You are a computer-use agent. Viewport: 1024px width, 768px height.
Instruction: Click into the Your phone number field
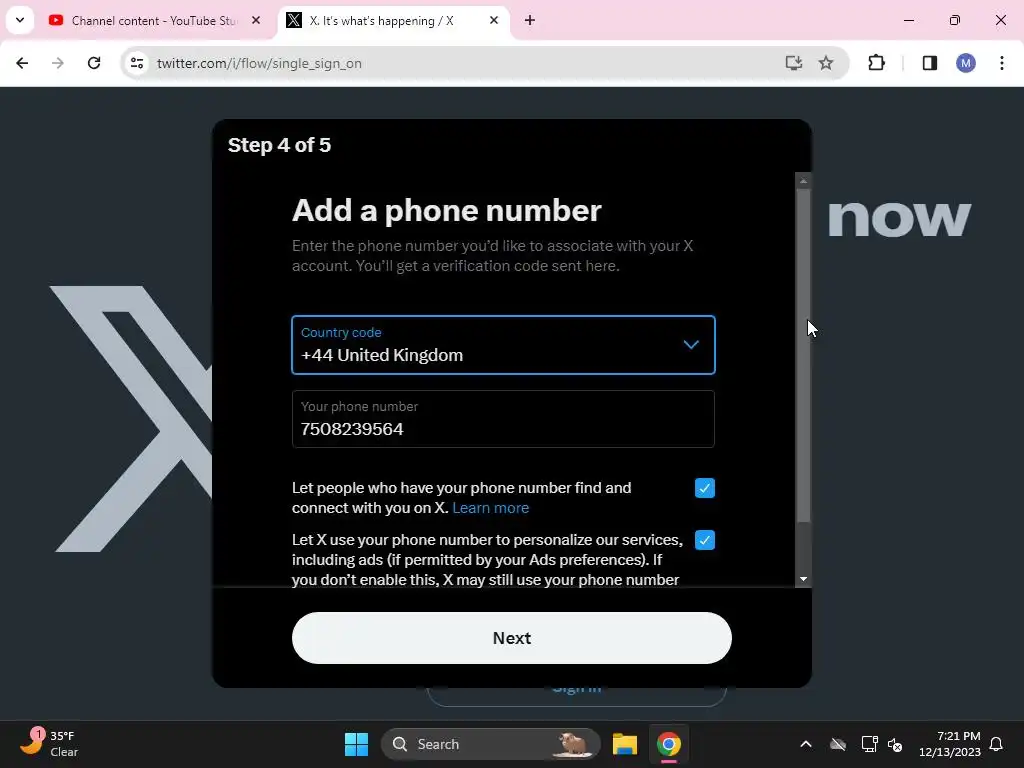click(x=503, y=419)
